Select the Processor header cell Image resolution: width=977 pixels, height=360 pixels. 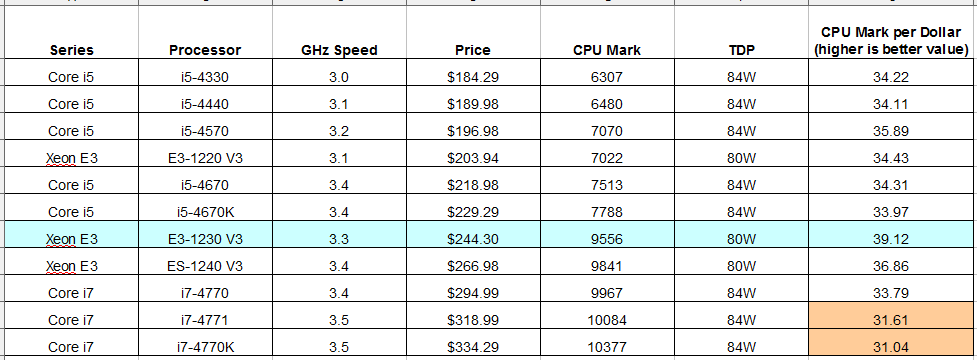(x=205, y=32)
